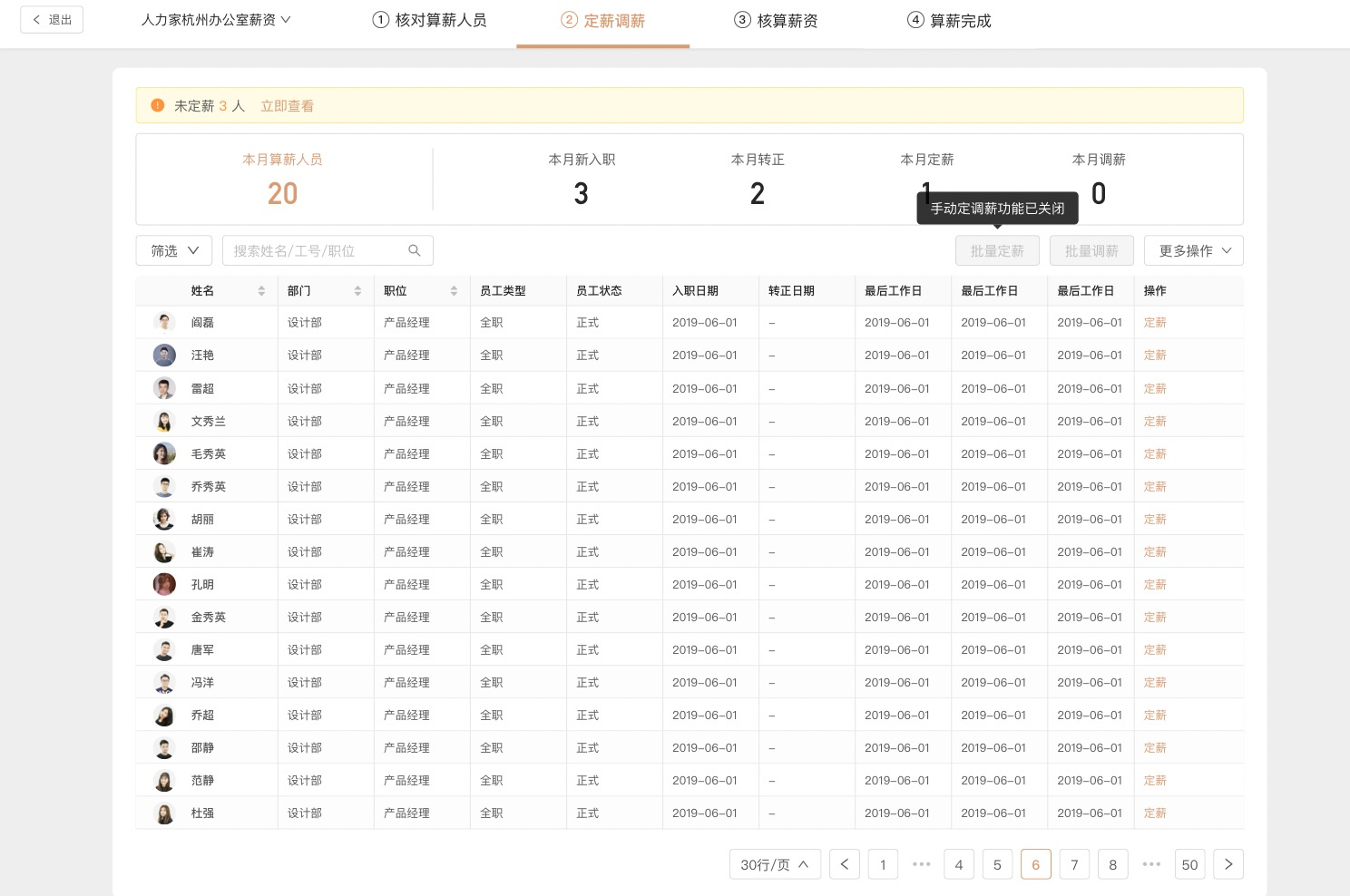Open the 筛选 filter dropdown
This screenshot has width=1350, height=896.
click(174, 250)
